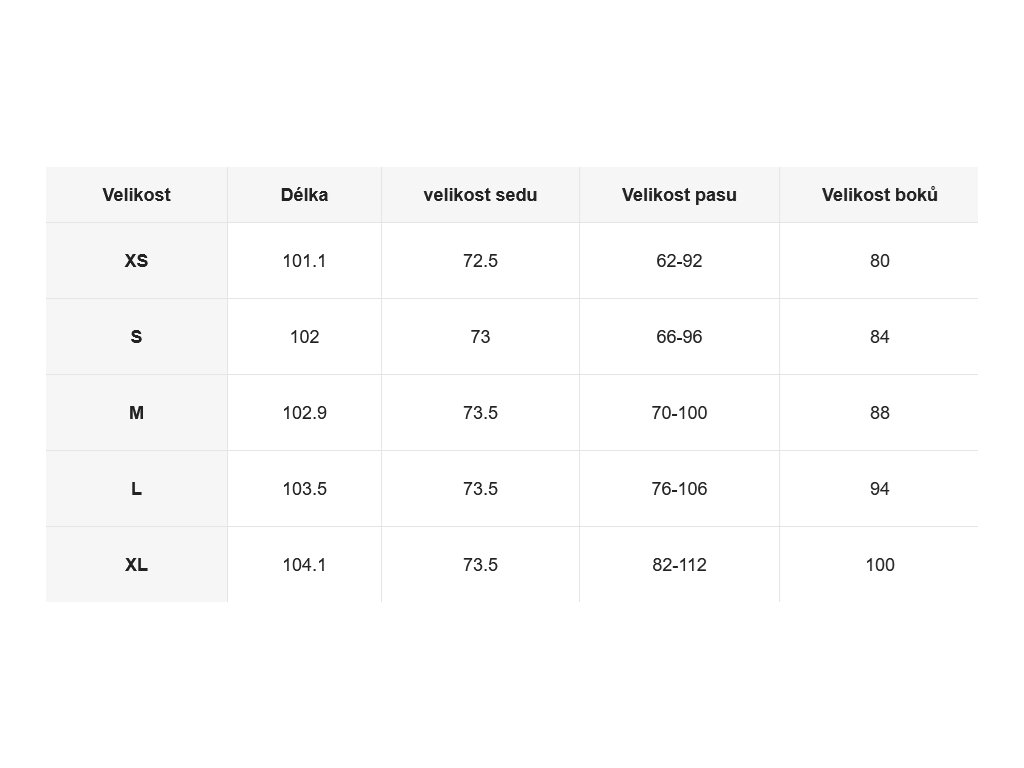Select the 66-96 waist range cell
Image resolution: width=1024 pixels, height=768 pixels.
click(679, 336)
